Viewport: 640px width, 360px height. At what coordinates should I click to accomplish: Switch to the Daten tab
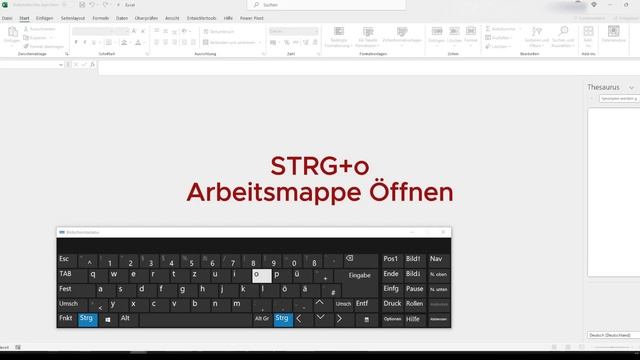coord(122,18)
